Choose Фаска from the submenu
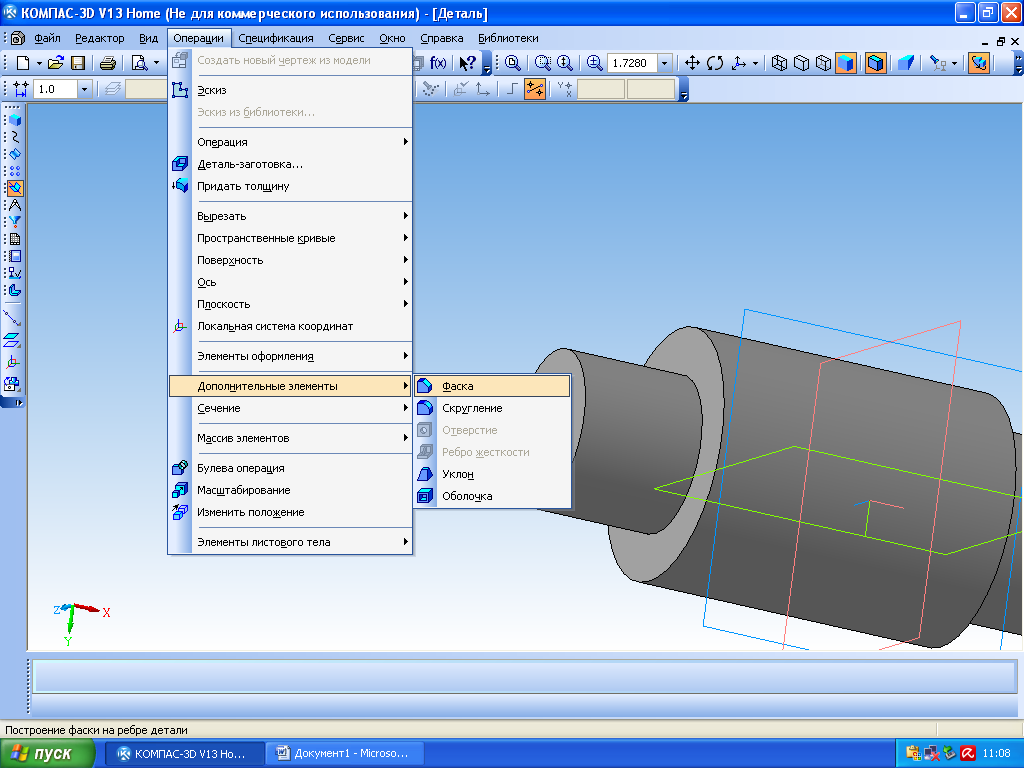The image size is (1024, 768). pos(492,386)
